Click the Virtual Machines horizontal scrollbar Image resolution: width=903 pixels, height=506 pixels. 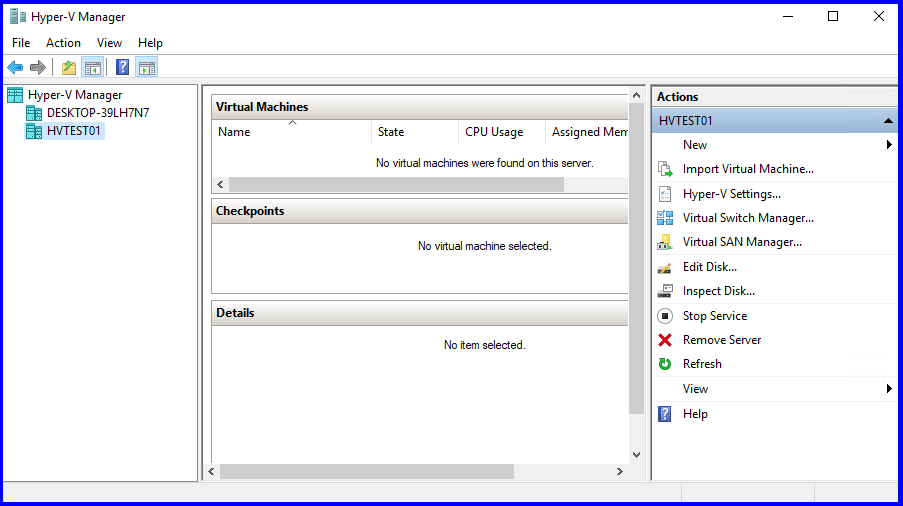click(396, 184)
